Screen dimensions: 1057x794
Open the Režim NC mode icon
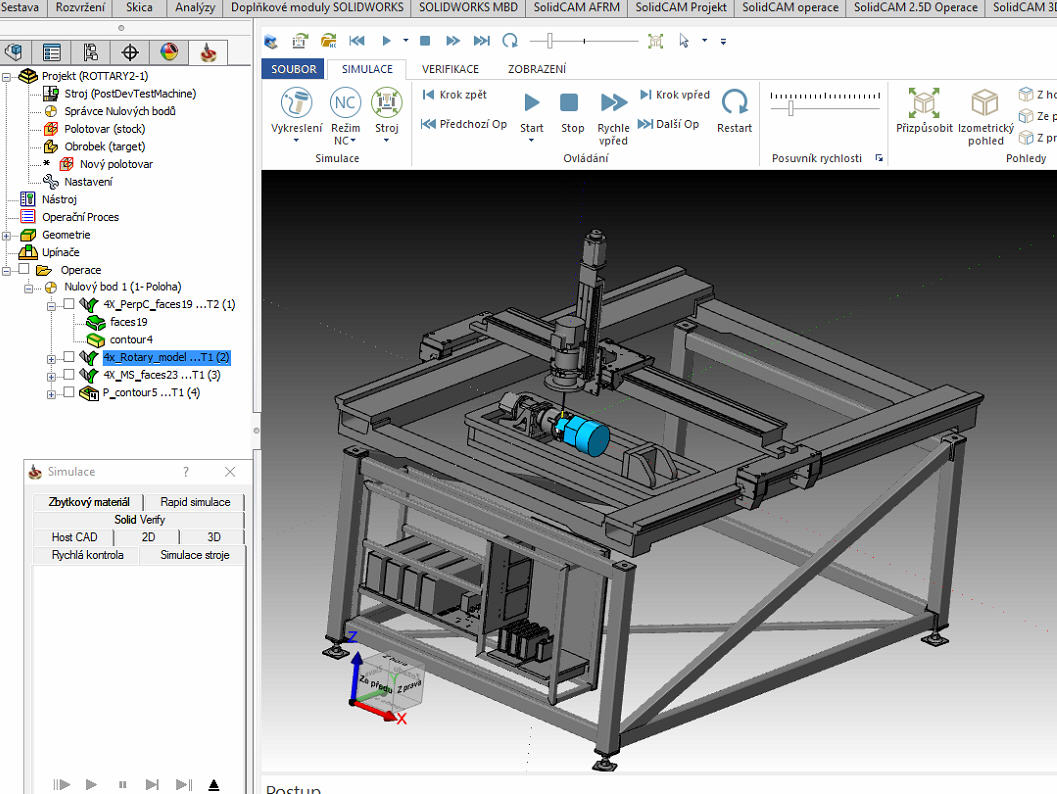click(345, 103)
